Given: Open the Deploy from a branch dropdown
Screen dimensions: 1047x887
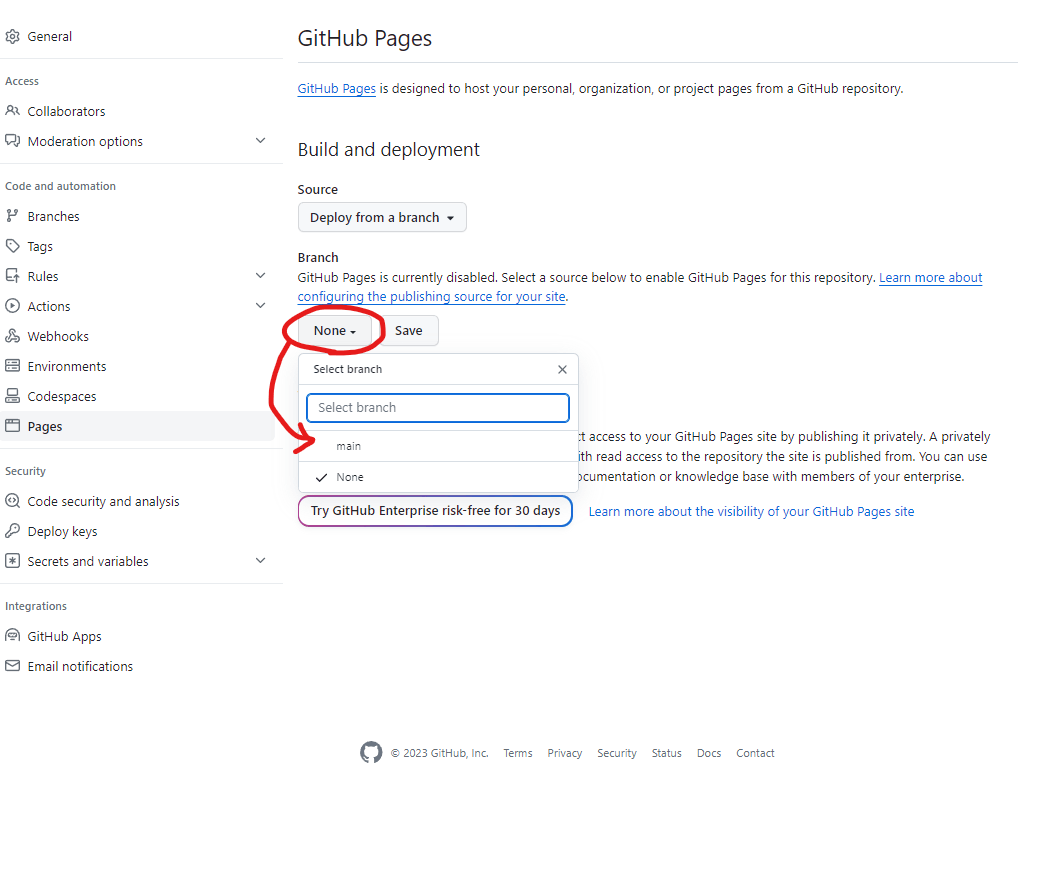Looking at the screenshot, I should (382, 217).
